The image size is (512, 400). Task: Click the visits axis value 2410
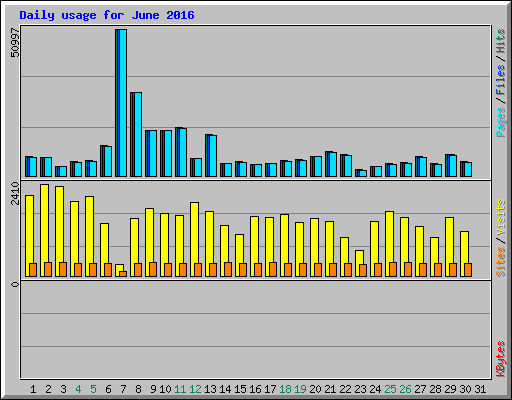[15, 193]
